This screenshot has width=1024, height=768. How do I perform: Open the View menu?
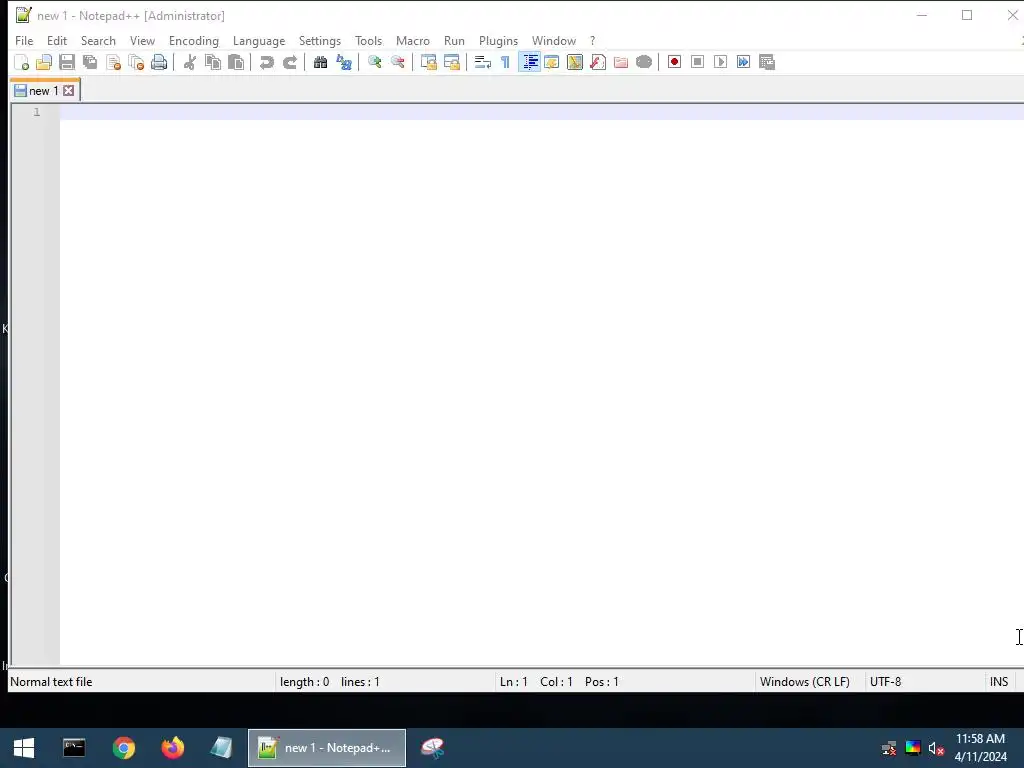pyautogui.click(x=142, y=40)
